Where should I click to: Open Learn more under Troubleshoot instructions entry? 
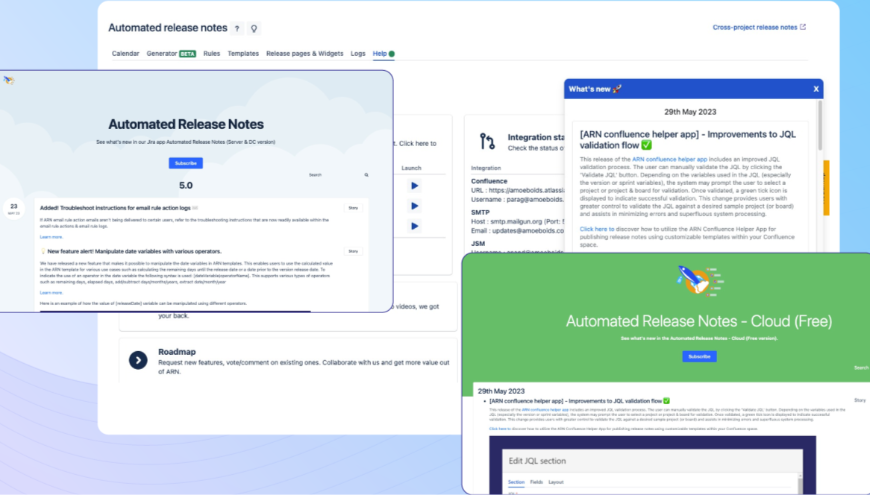click(51, 237)
